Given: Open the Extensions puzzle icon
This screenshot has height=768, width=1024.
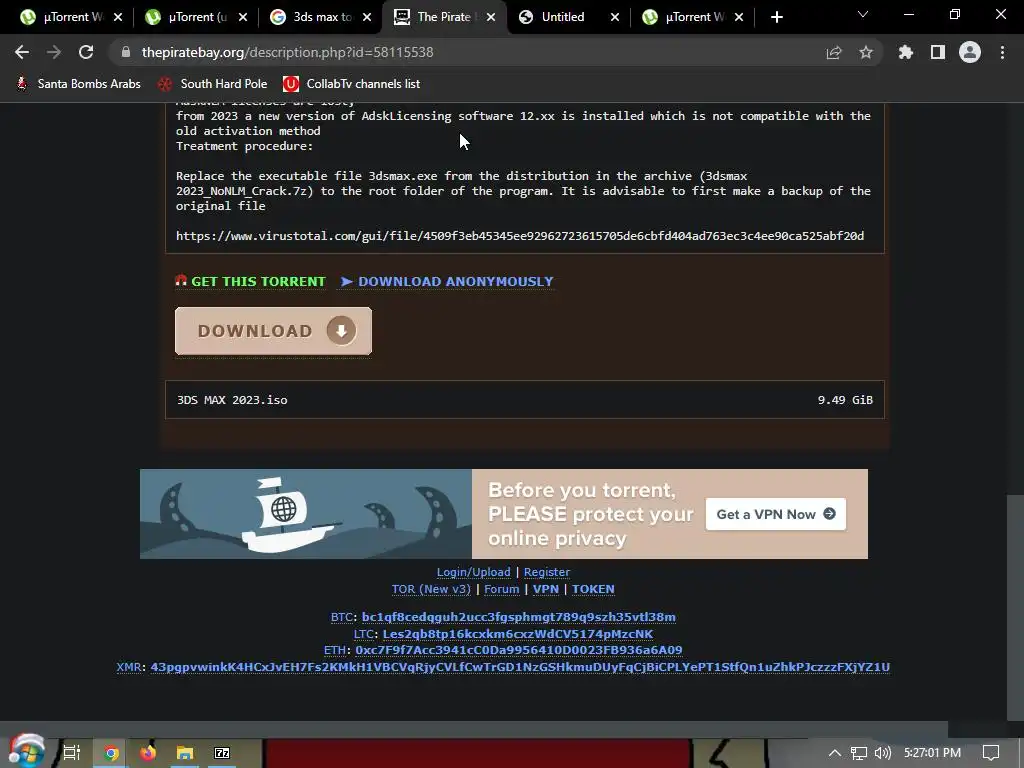Looking at the screenshot, I should tap(905, 52).
